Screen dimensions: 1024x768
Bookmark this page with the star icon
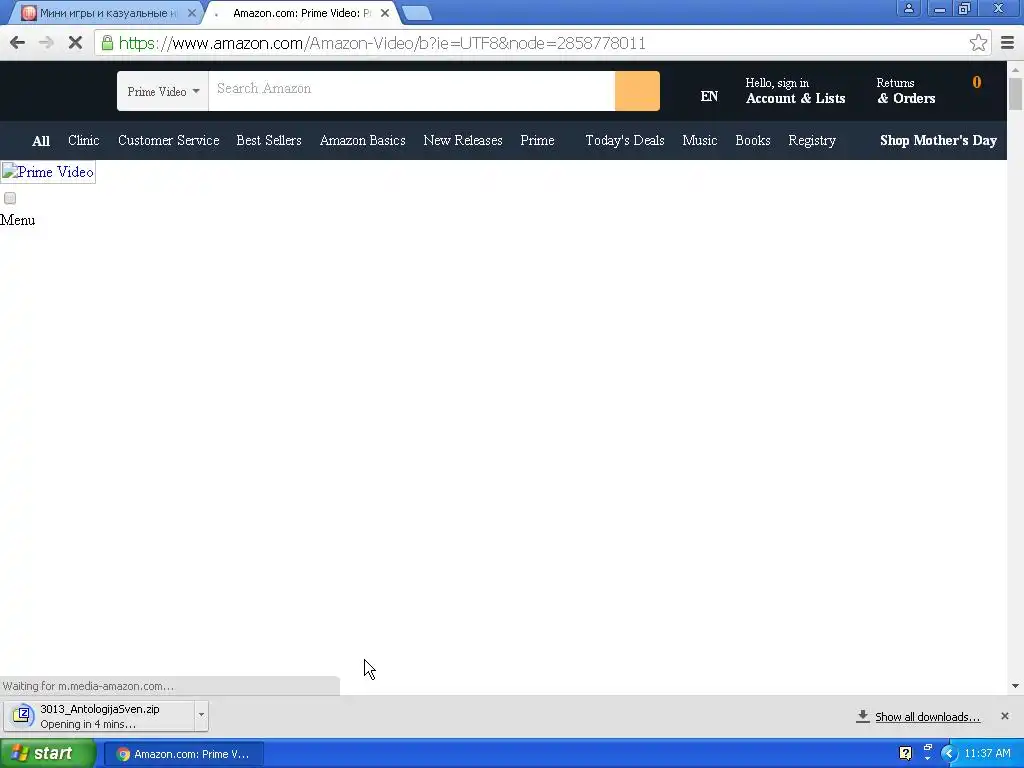point(978,43)
